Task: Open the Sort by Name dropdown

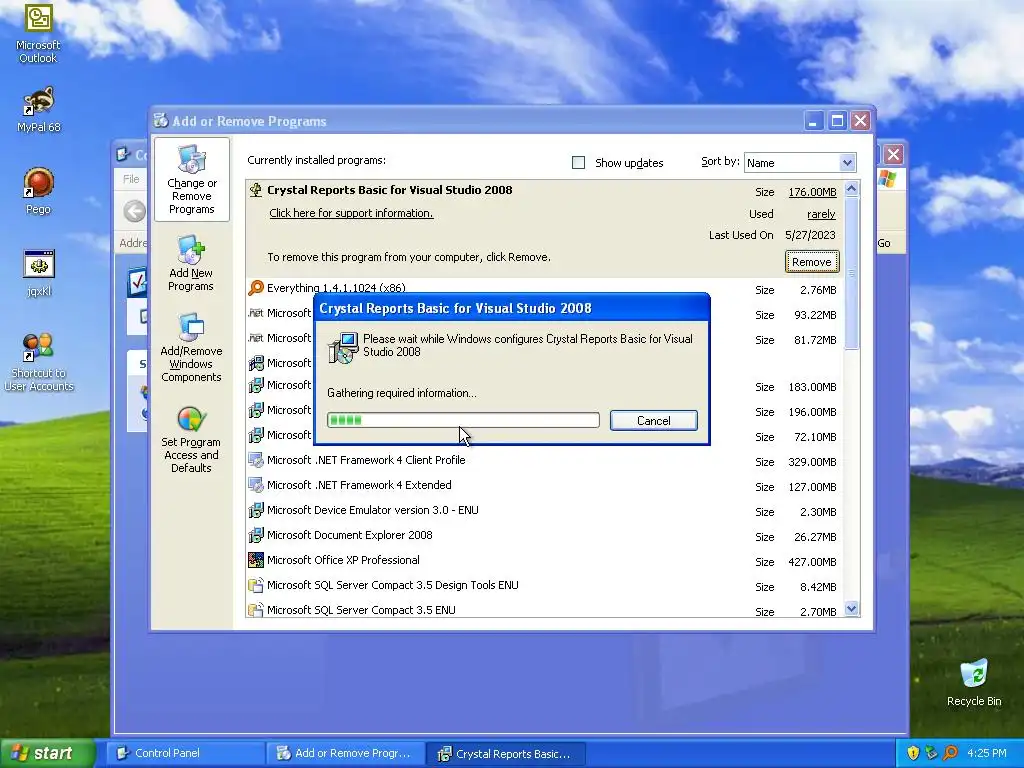Action: pos(800,163)
